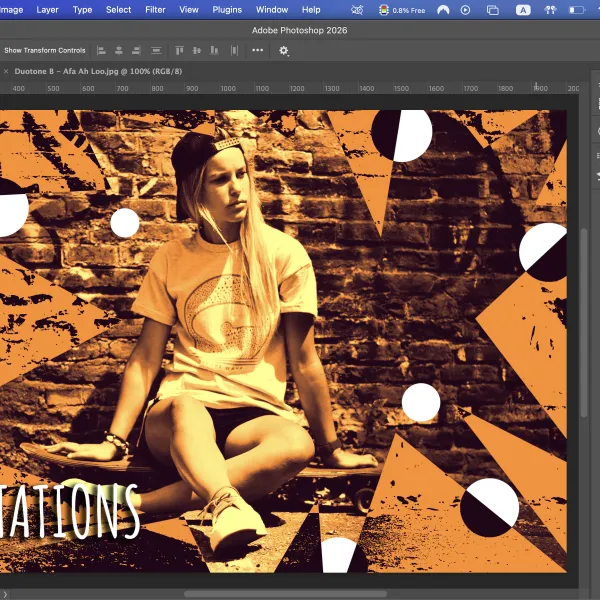
Task: Click the crossed-out icon left of memory monitor
Action: [357, 10]
